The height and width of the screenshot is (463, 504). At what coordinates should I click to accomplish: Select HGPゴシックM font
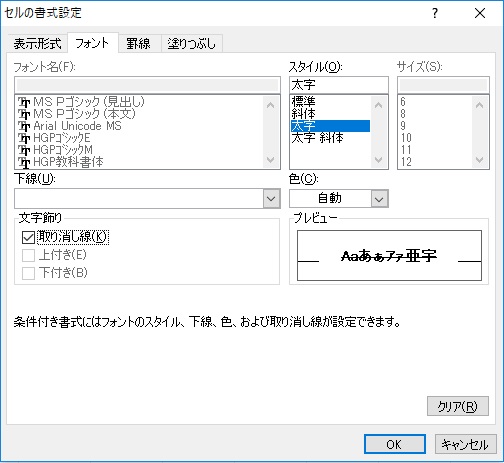(x=63, y=150)
